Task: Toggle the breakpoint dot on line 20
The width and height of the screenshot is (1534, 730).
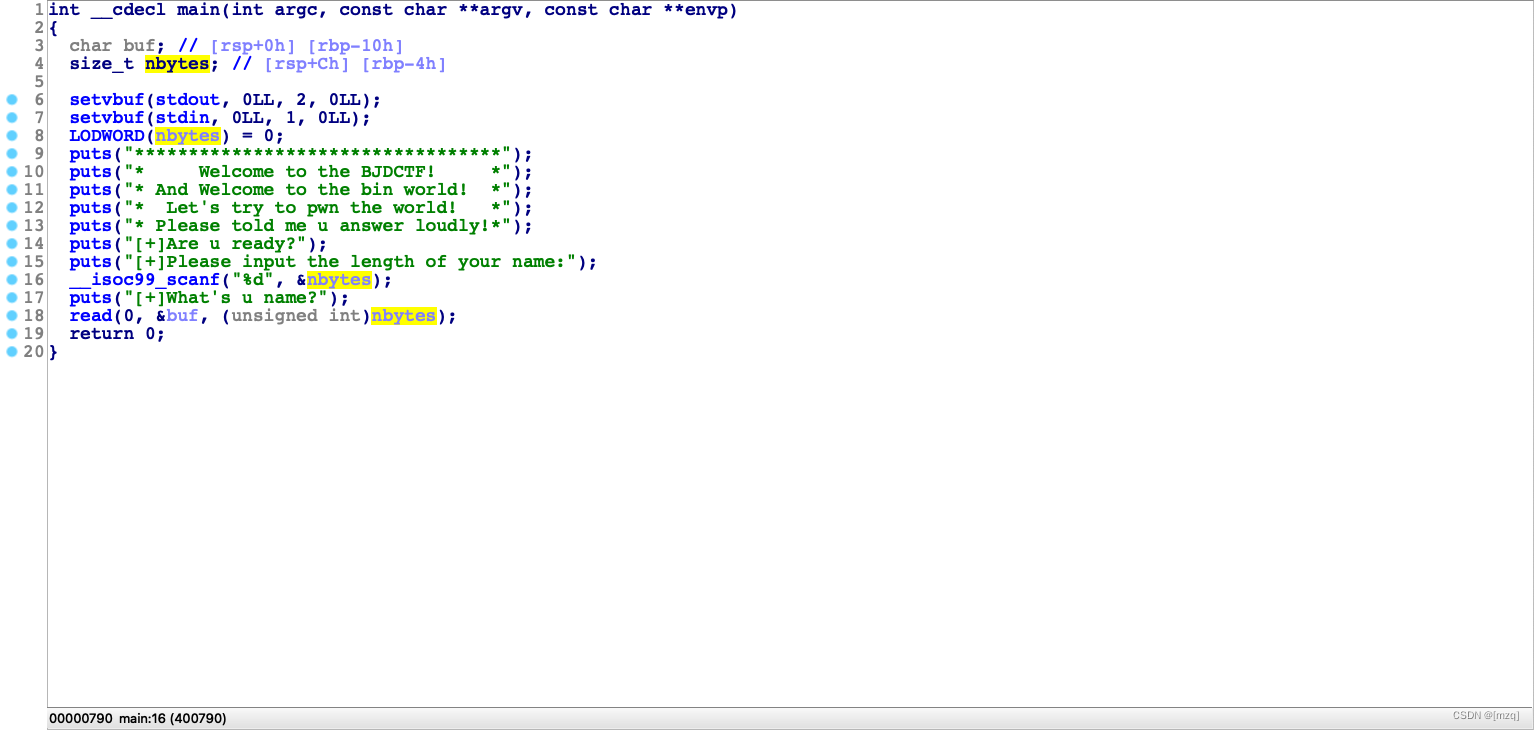Action: pyautogui.click(x=12, y=352)
